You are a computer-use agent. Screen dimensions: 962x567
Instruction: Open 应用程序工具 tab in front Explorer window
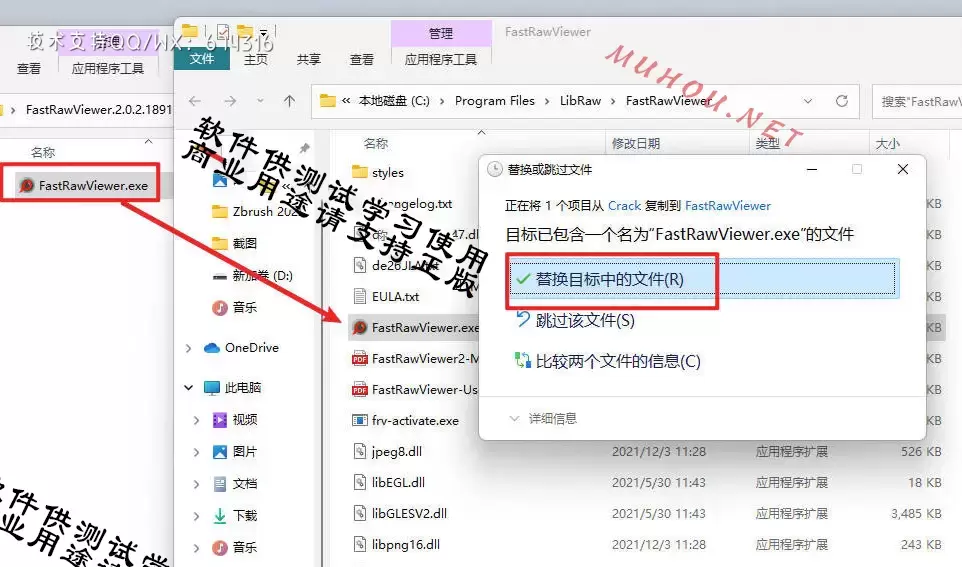(x=441, y=59)
